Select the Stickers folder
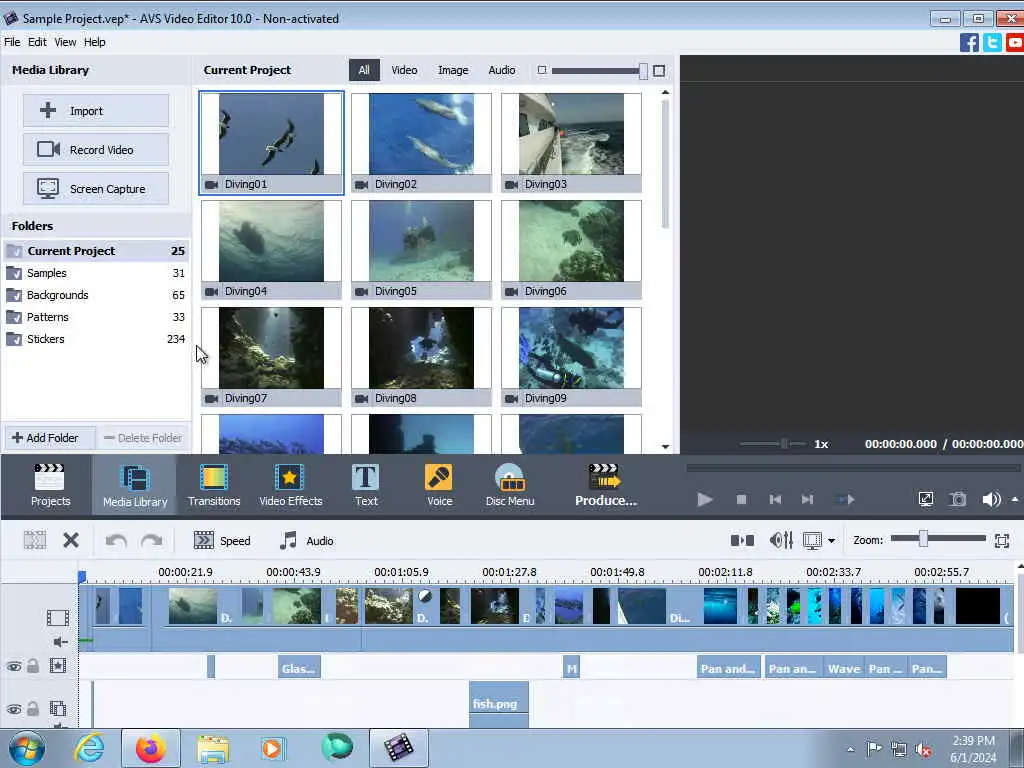 [x=95, y=339]
